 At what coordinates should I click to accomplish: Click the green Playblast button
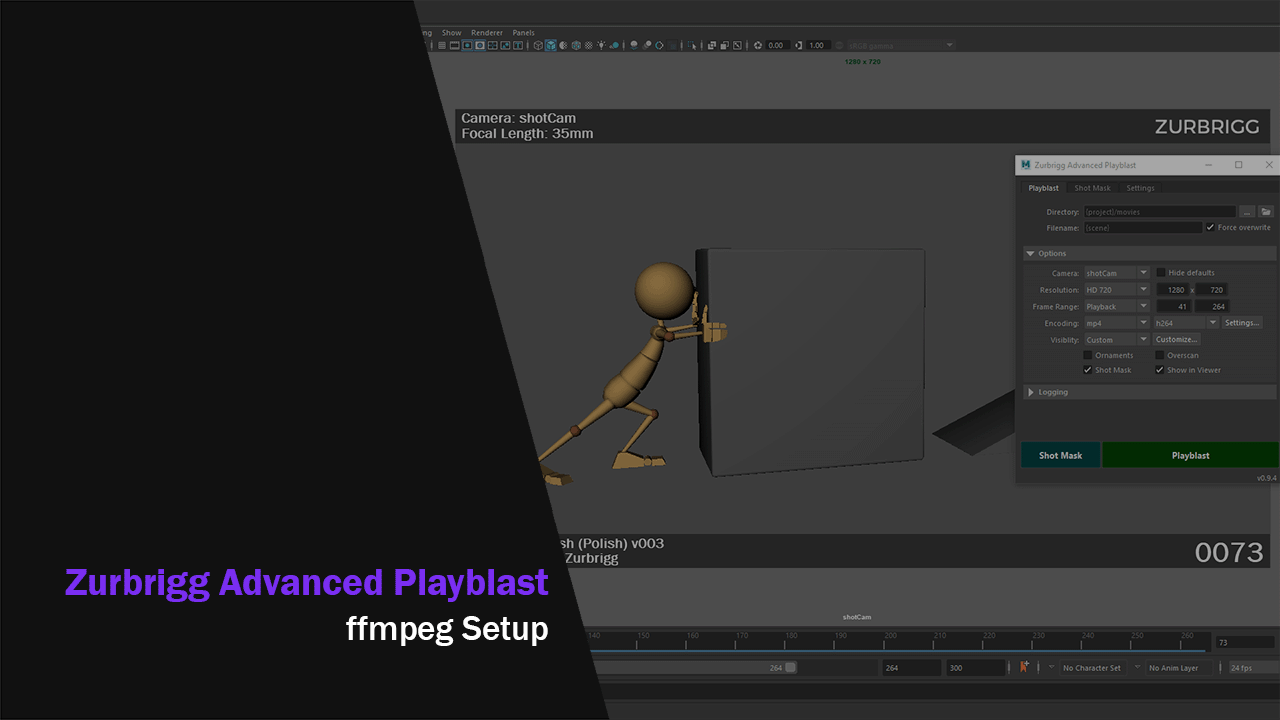point(1190,455)
